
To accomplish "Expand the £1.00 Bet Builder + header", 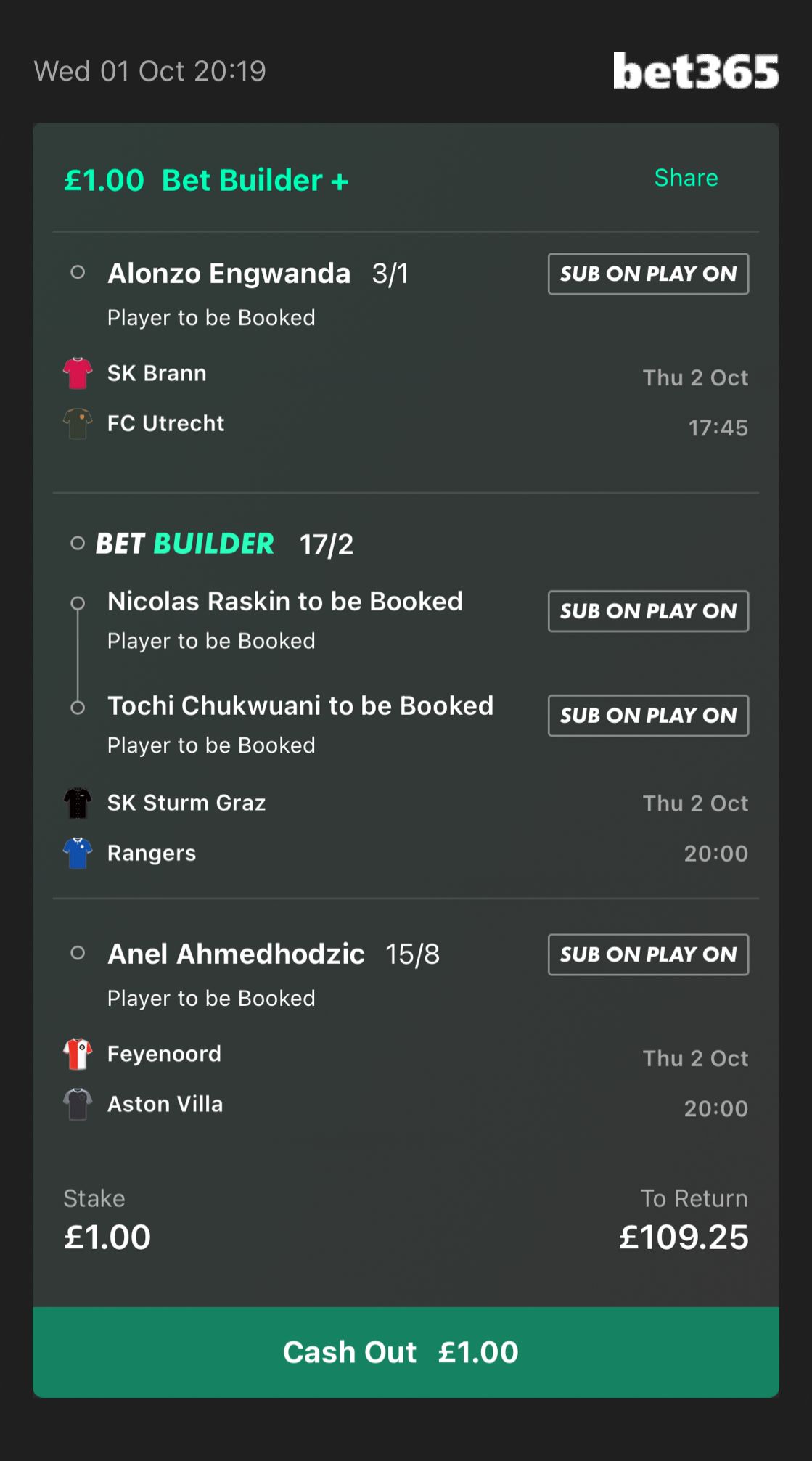I will tap(206, 180).
